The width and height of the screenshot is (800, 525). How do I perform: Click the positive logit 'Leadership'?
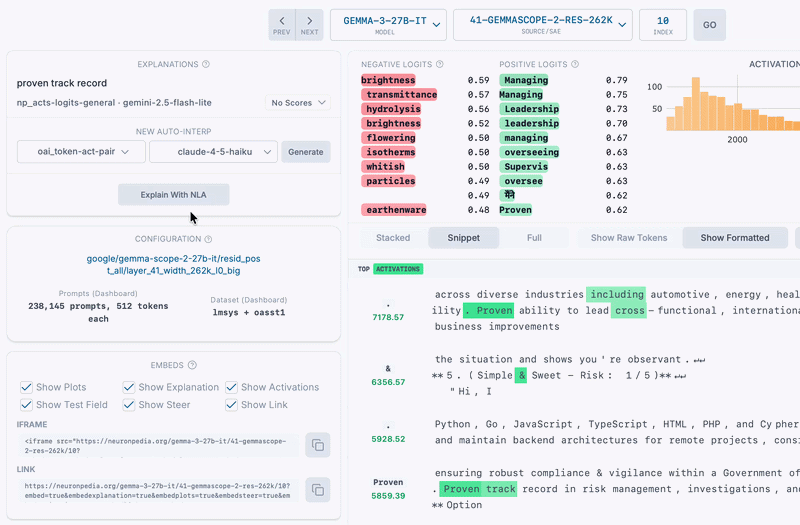point(529,109)
